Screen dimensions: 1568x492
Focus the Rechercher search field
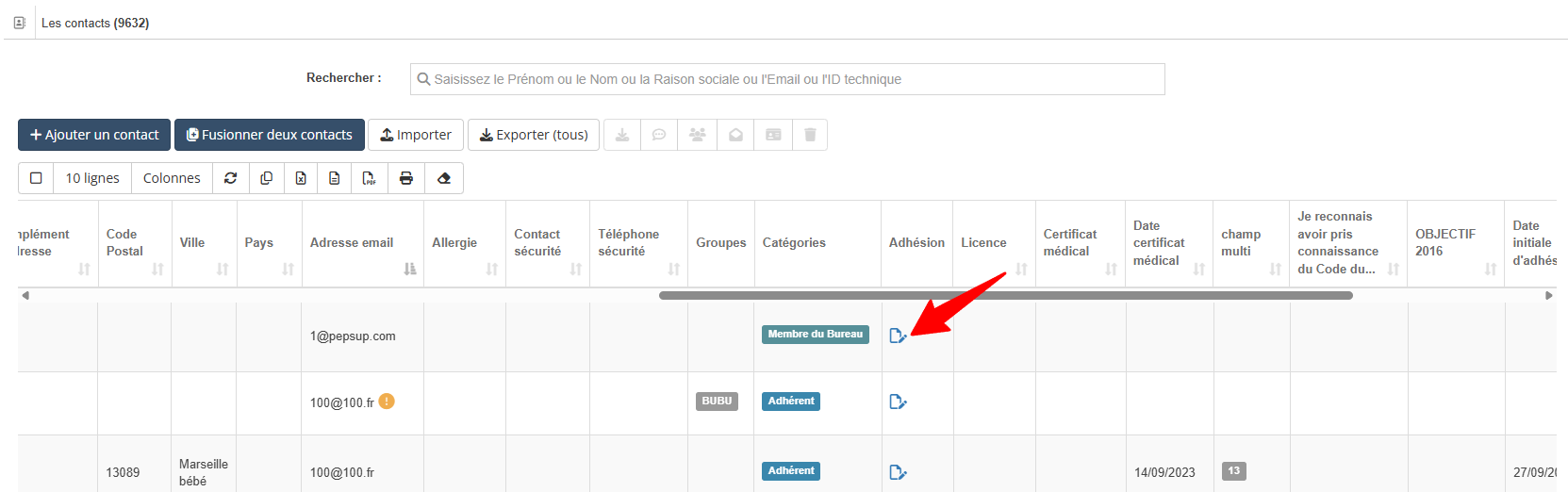(787, 79)
